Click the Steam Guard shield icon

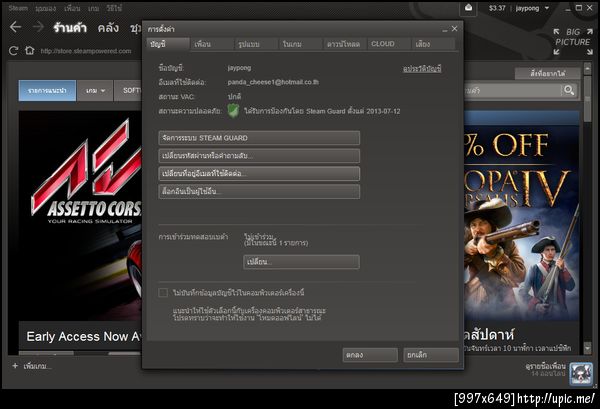pyautogui.click(x=233, y=111)
